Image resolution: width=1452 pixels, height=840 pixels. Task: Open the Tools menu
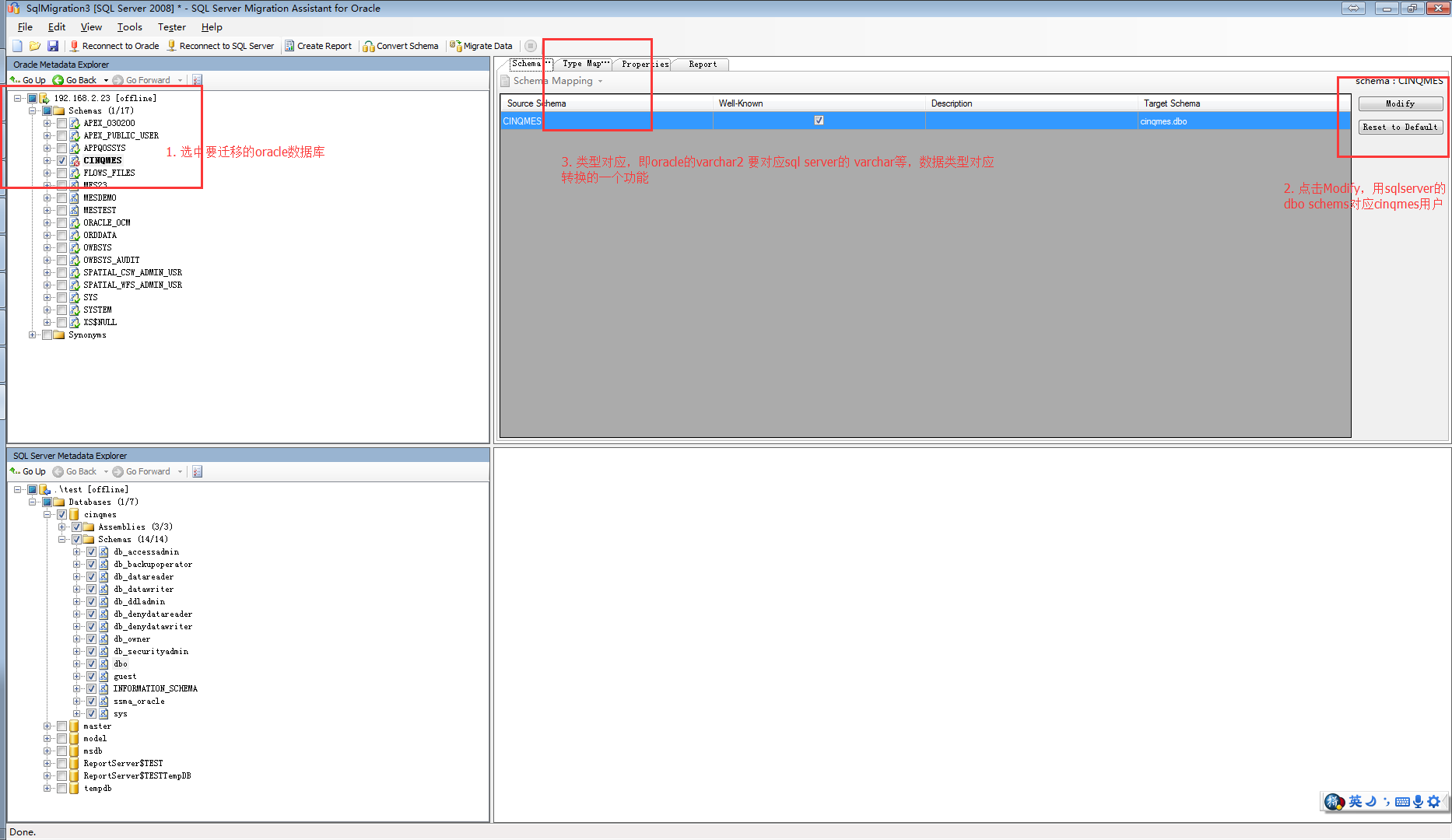(x=129, y=27)
